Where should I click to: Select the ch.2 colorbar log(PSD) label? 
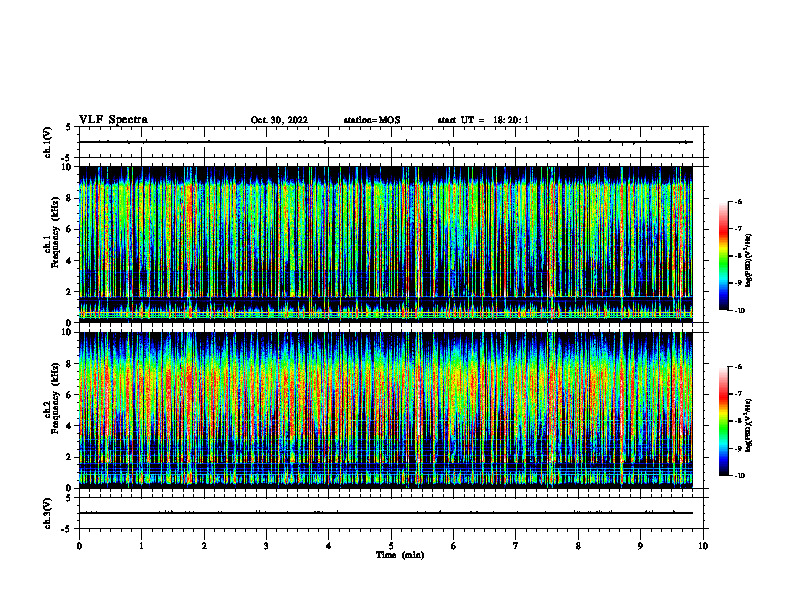(x=749, y=425)
